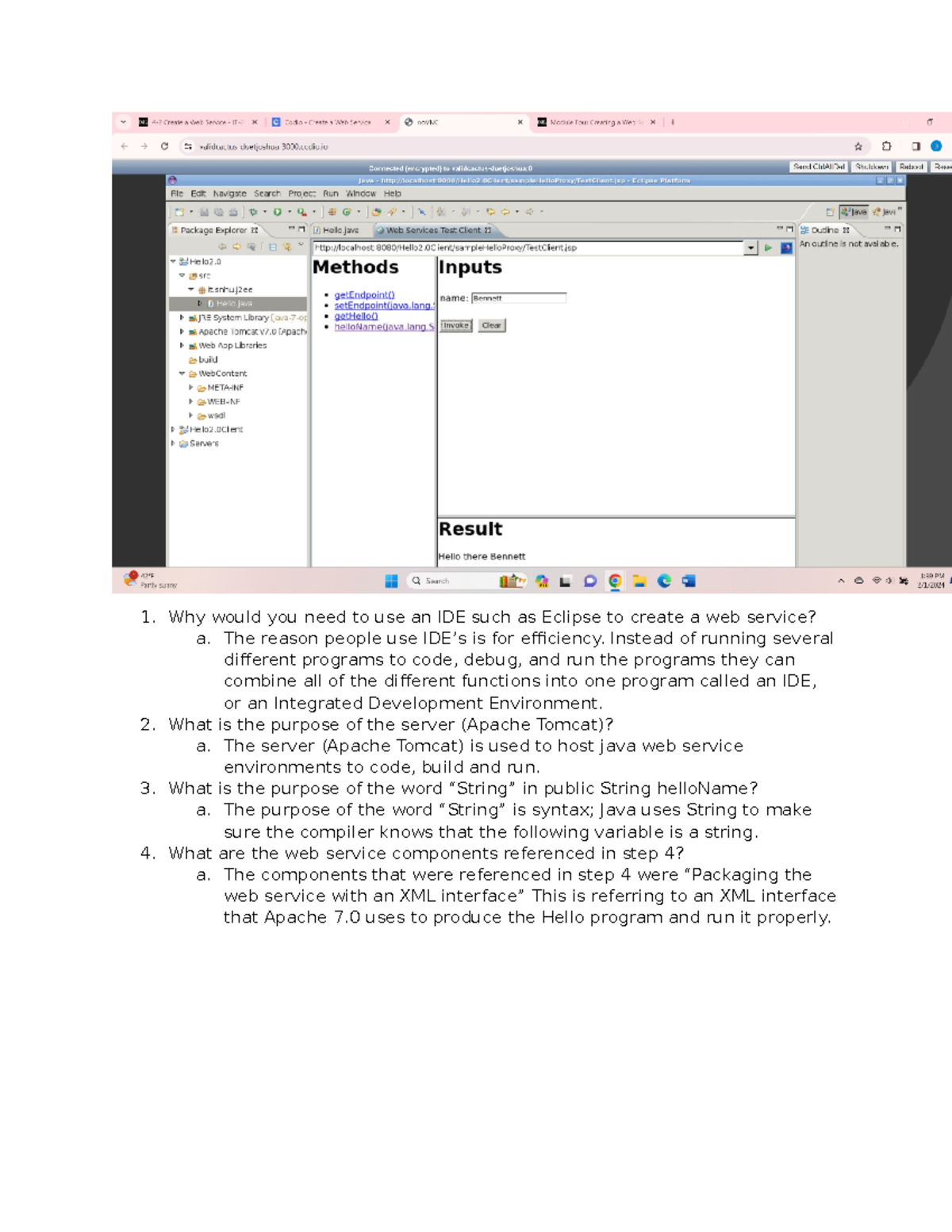Image resolution: width=952 pixels, height=1232 pixels.
Task: Open the URL bar dropdown arrow
Action: tap(751, 248)
